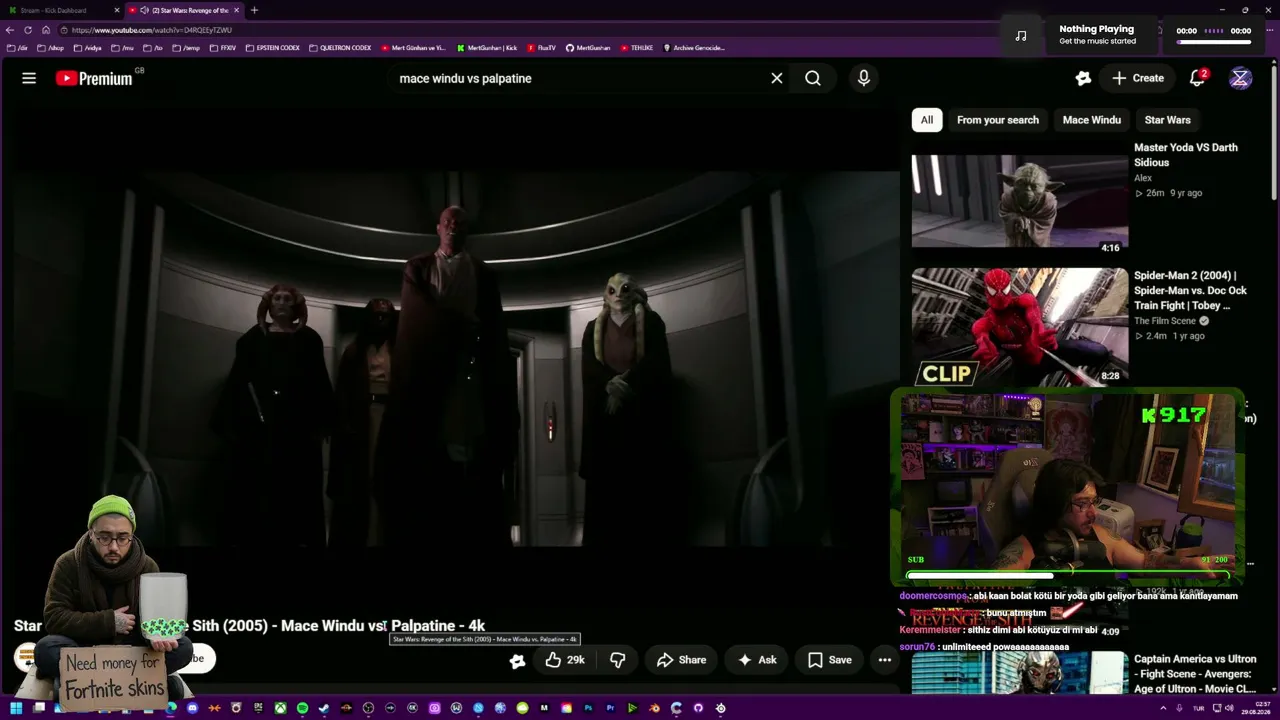Open Master Yoda VS Darth Sidious thumbnail
This screenshot has height=720, width=1280.
pyautogui.click(x=1020, y=201)
